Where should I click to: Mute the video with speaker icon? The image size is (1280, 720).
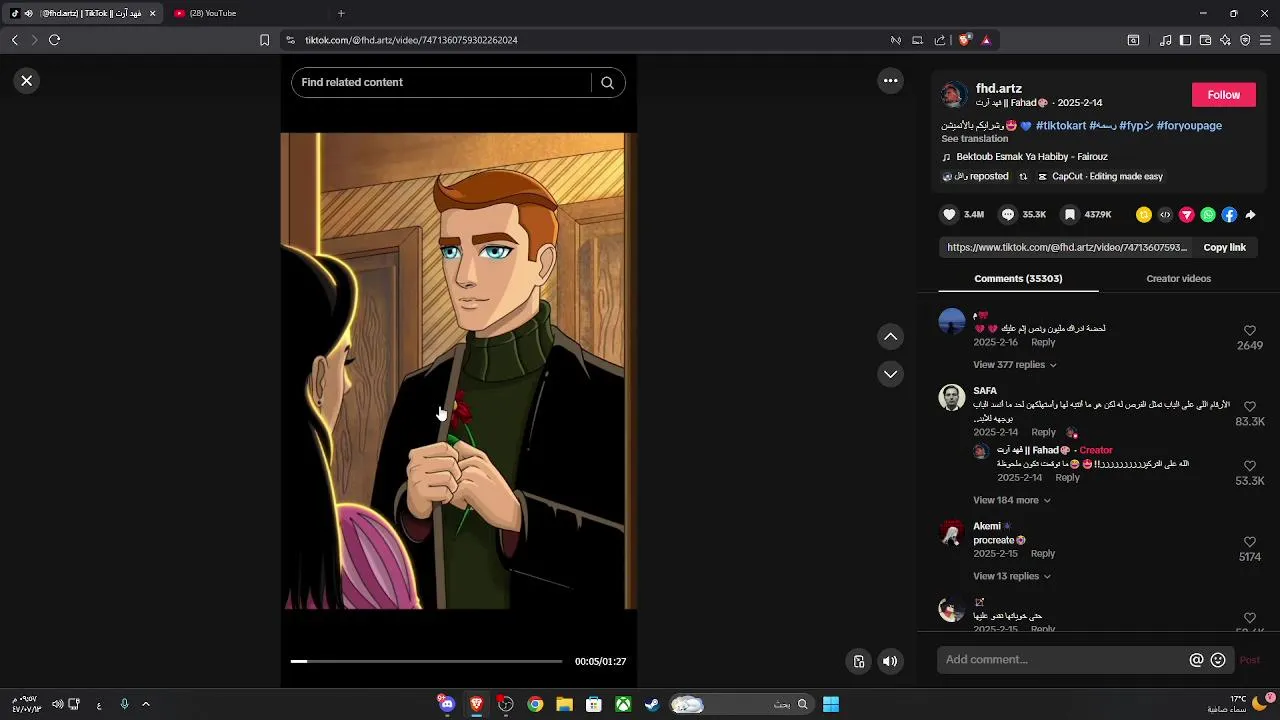[890, 661]
